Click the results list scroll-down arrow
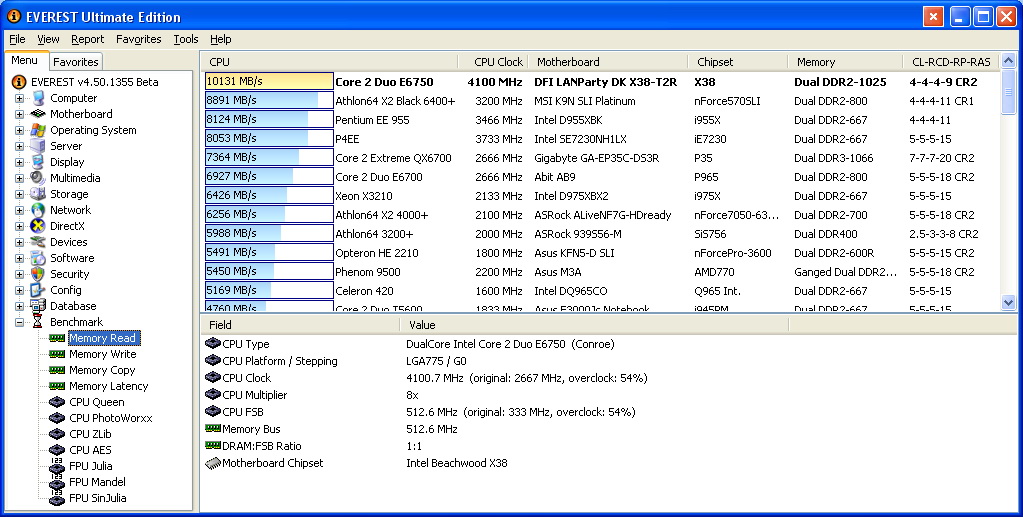 point(1008,302)
